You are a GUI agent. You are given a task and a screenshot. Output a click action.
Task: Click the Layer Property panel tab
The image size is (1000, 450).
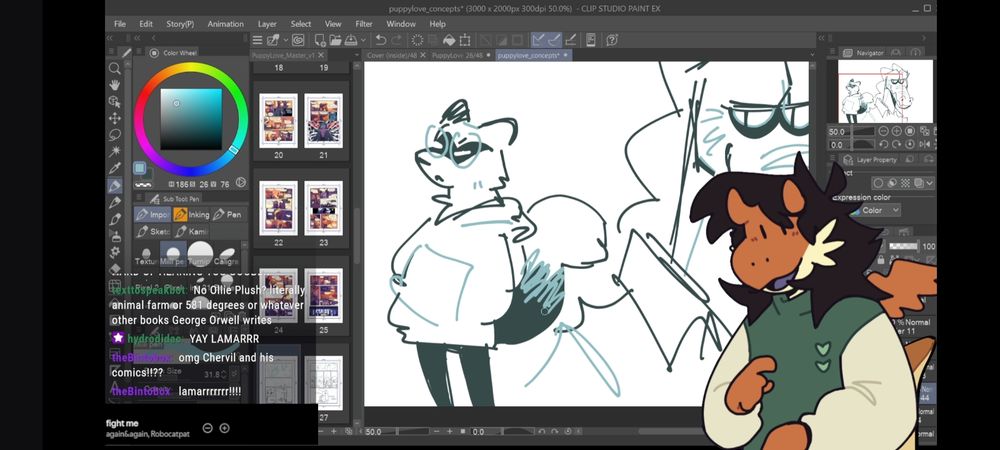[871, 159]
